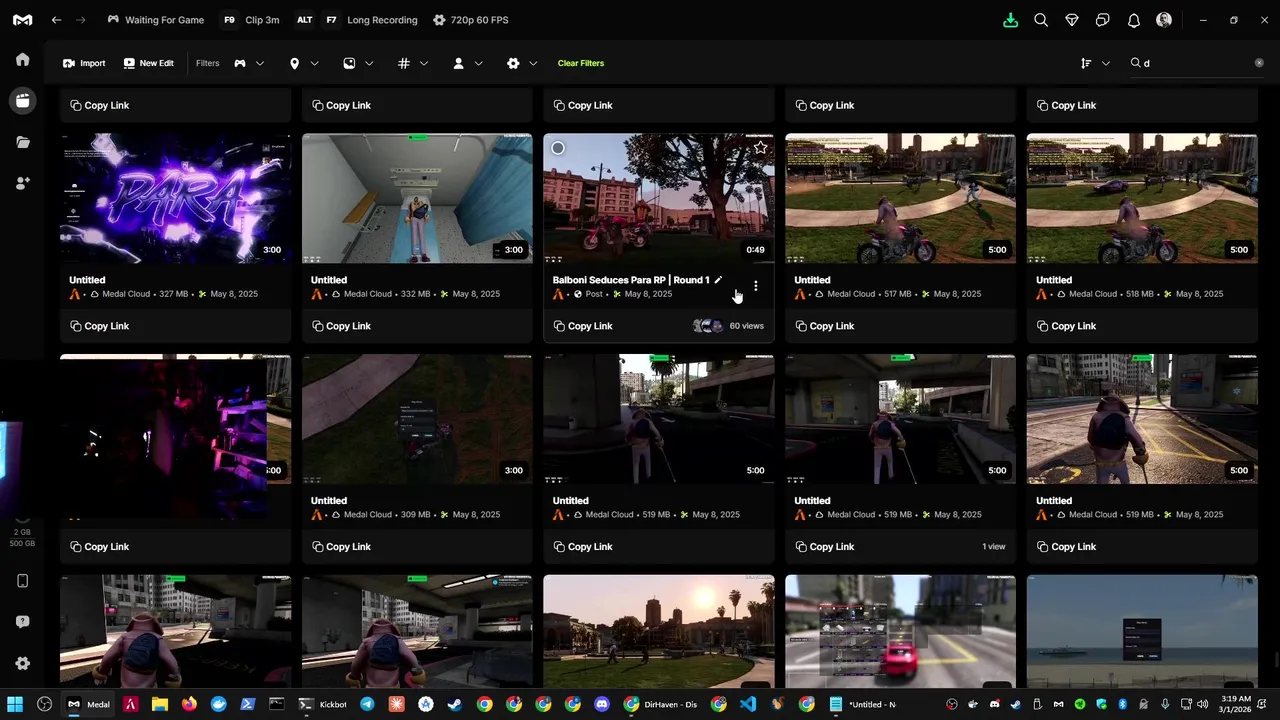Open the sidebar settings gear
The image size is (1280, 720).
[x=23, y=663]
